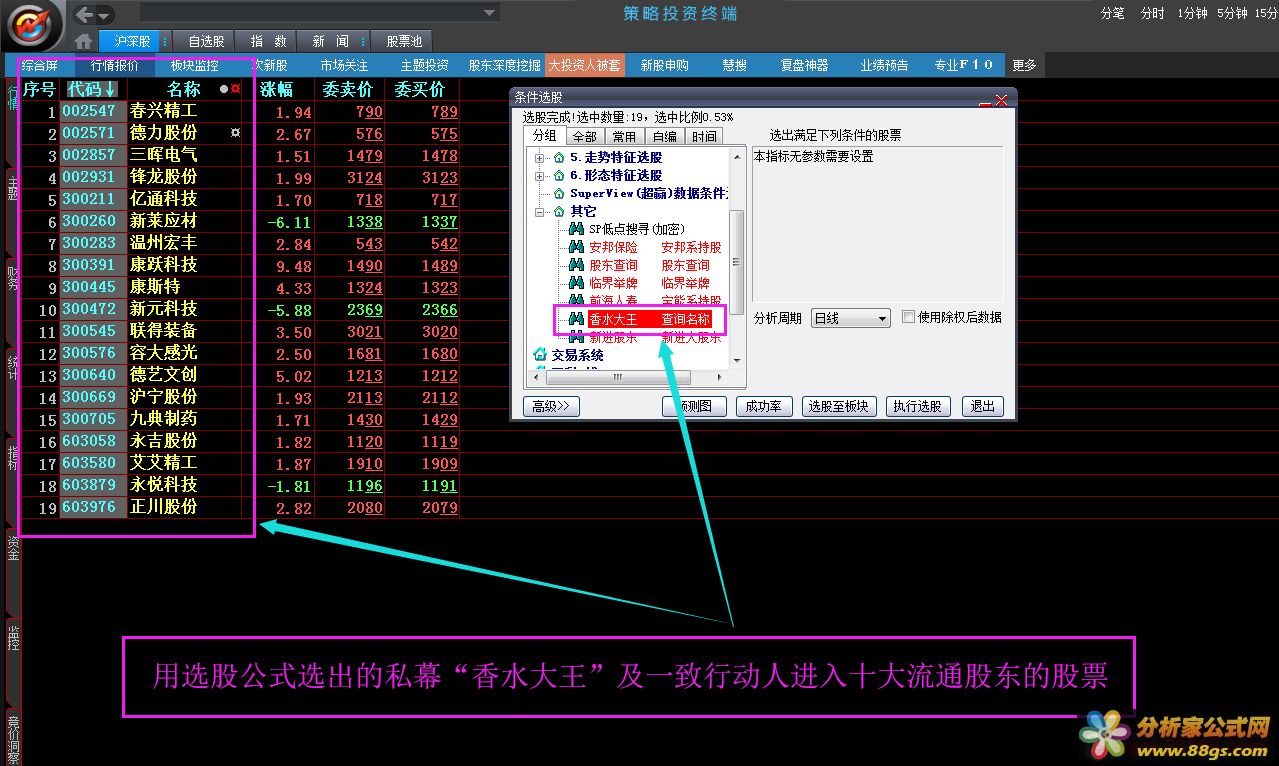
Task: Select the 综合屏 sub-tab
Action: [x=40, y=65]
